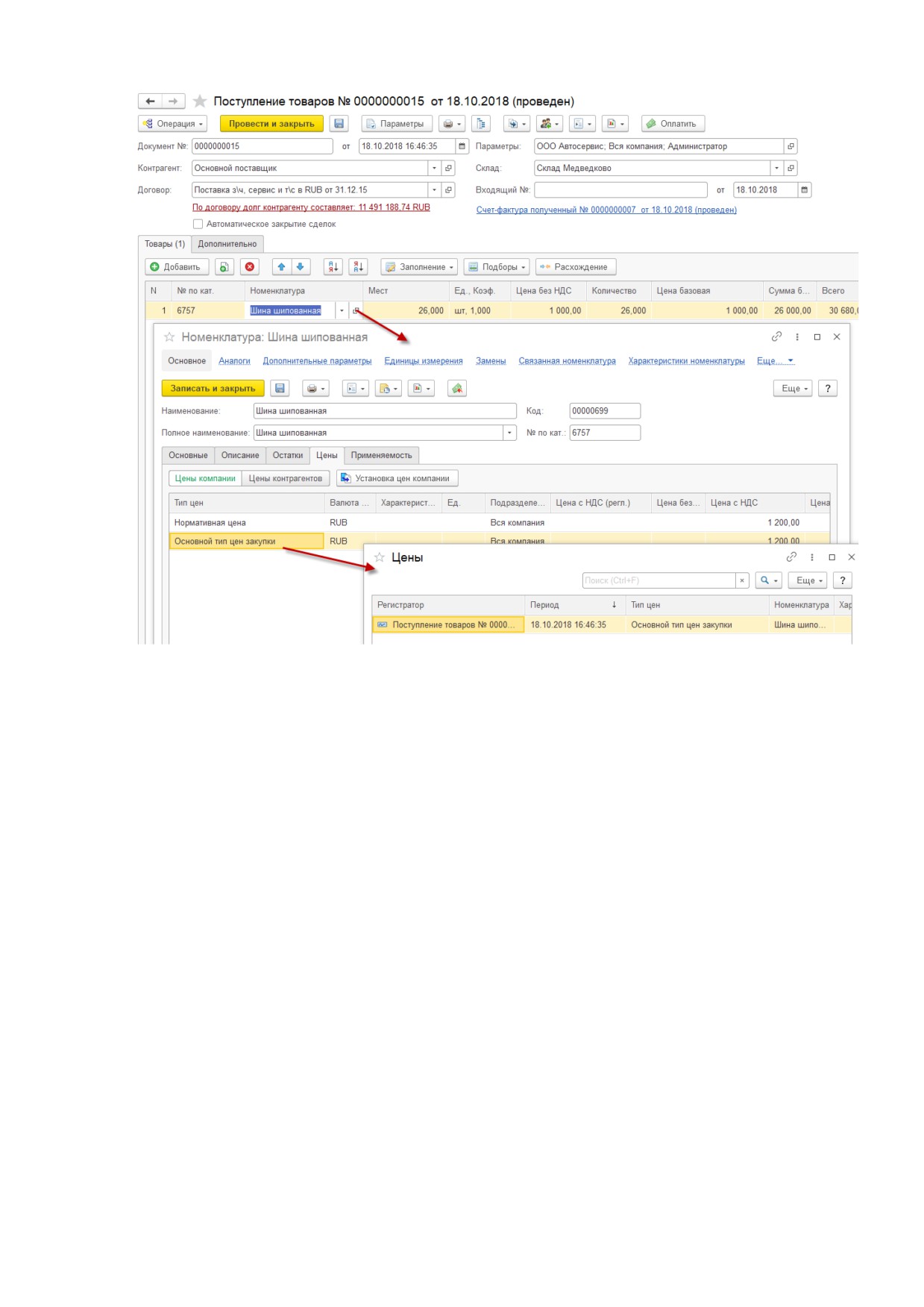
Task: Open the Подборы dropdown
Action: point(497,267)
